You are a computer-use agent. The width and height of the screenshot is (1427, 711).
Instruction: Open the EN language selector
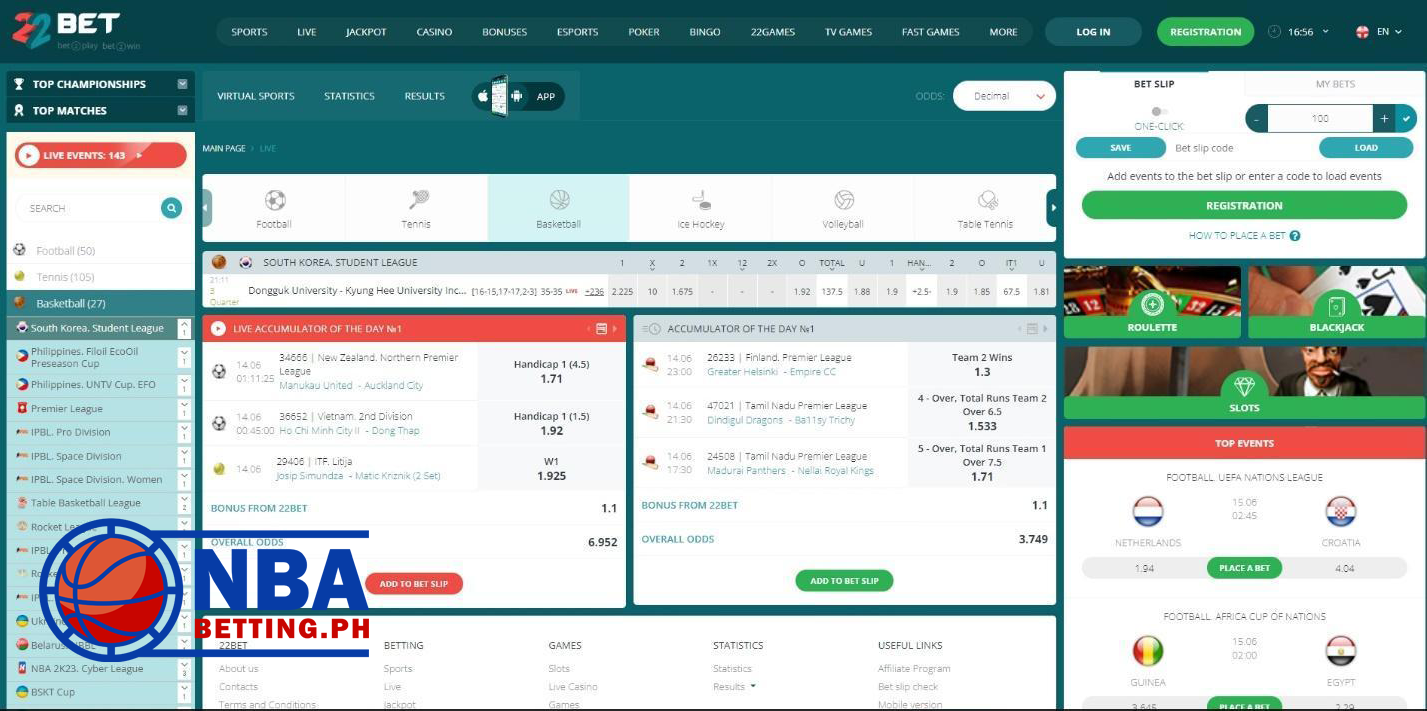1379,31
